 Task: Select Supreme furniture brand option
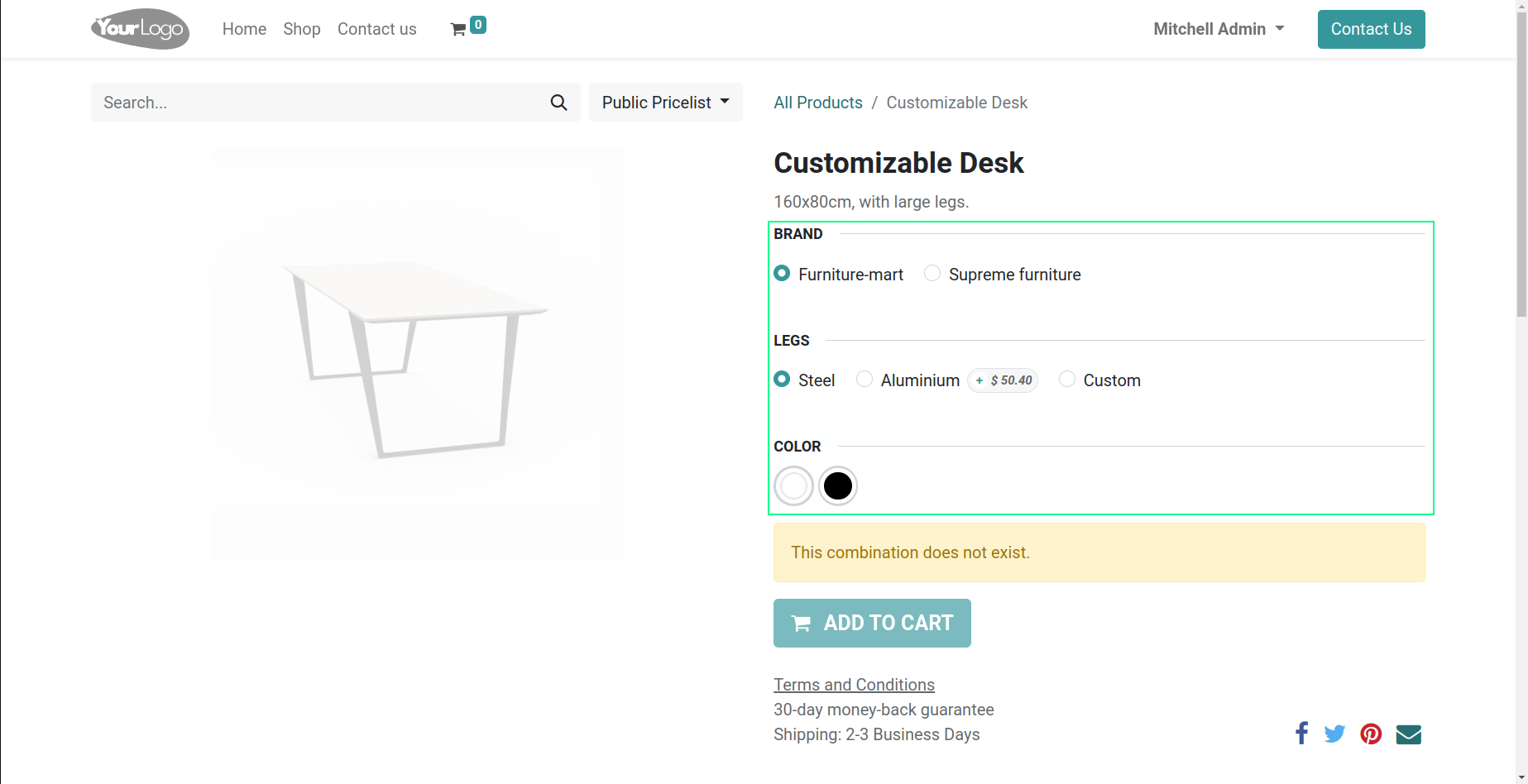(932, 274)
